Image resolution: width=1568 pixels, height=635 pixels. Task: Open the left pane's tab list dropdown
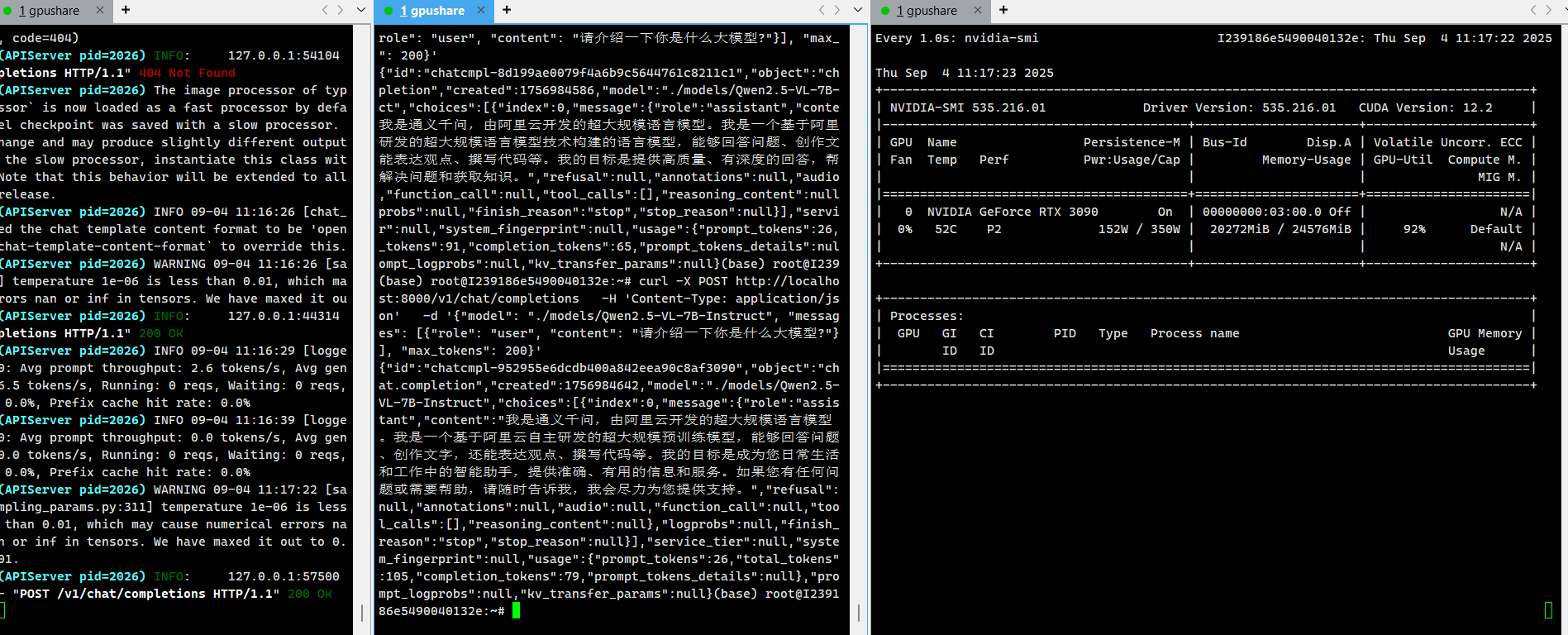click(x=361, y=10)
